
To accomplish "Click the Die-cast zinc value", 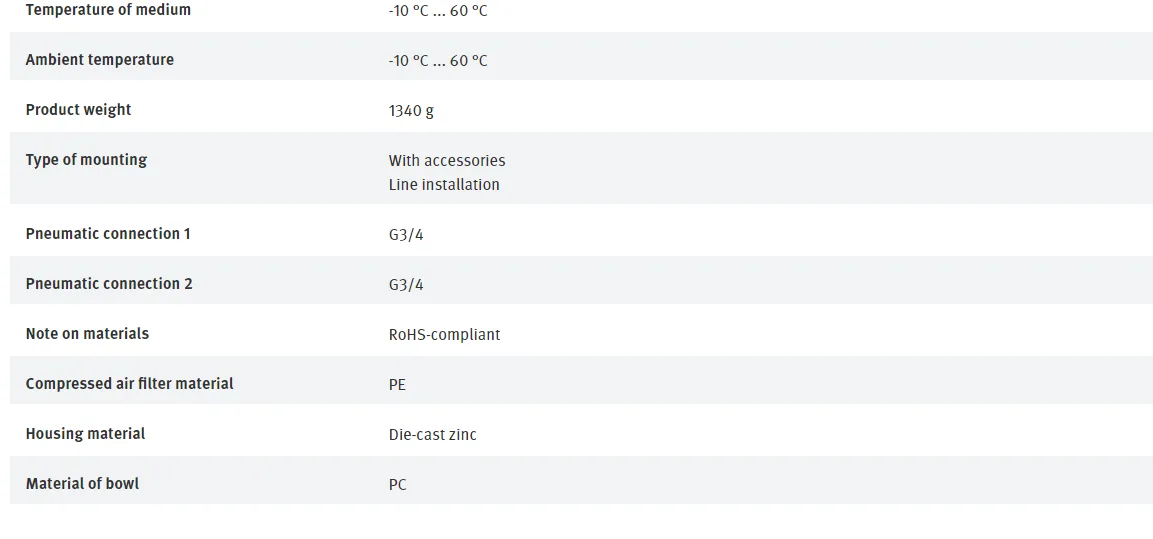I will (x=432, y=435).
